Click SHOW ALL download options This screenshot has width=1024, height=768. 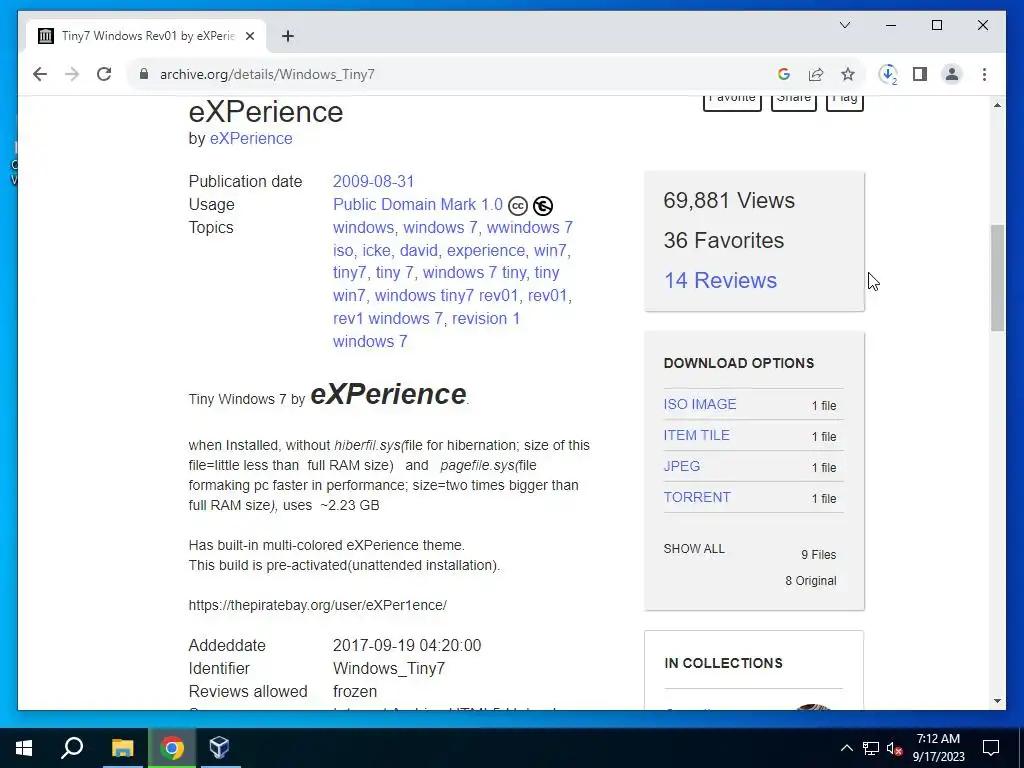694,549
